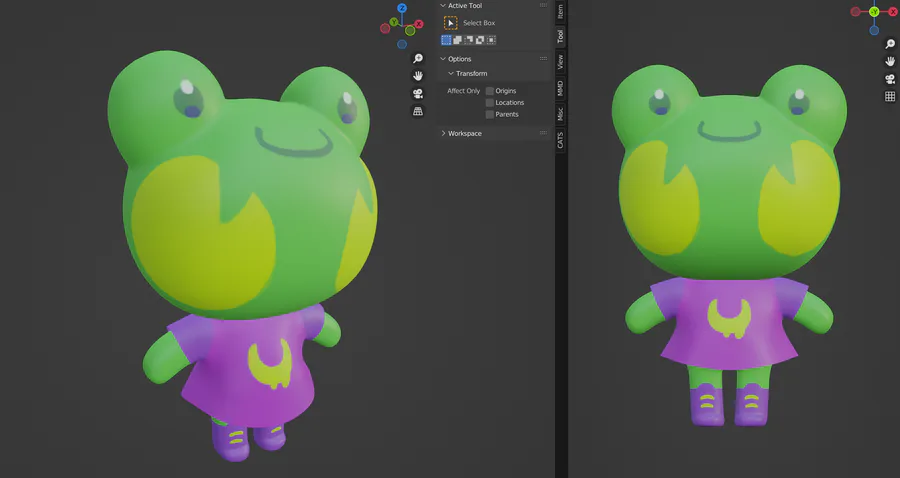
Task: Click the blue Z axis on left viewport gizmo
Action: point(402,8)
